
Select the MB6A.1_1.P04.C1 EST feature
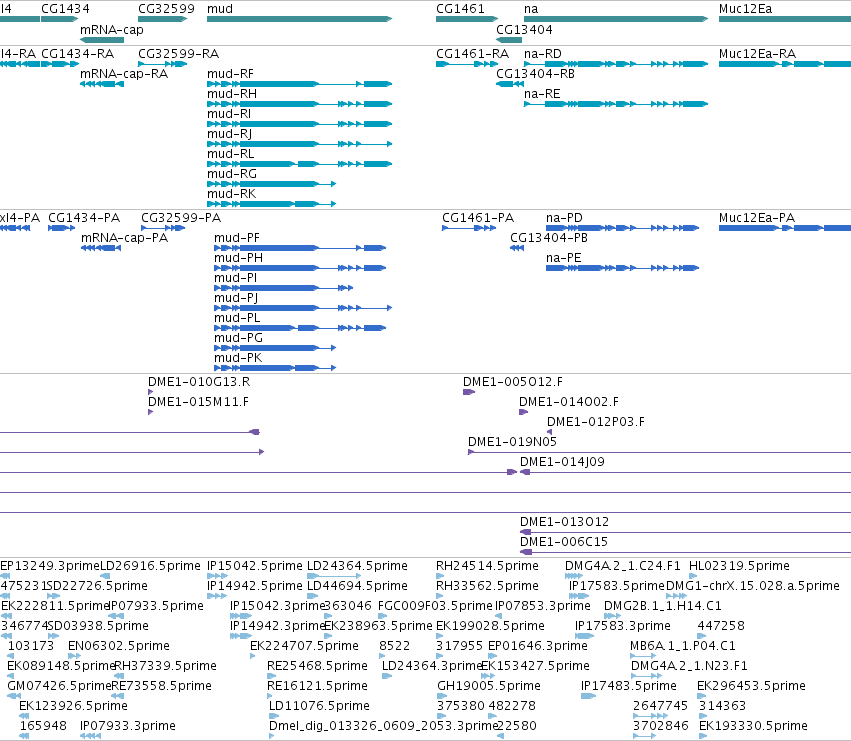643,656
